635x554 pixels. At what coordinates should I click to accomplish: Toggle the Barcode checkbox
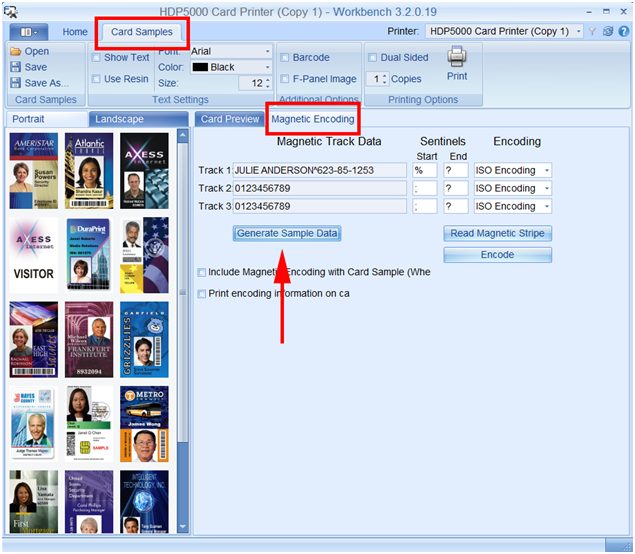pyautogui.click(x=285, y=58)
